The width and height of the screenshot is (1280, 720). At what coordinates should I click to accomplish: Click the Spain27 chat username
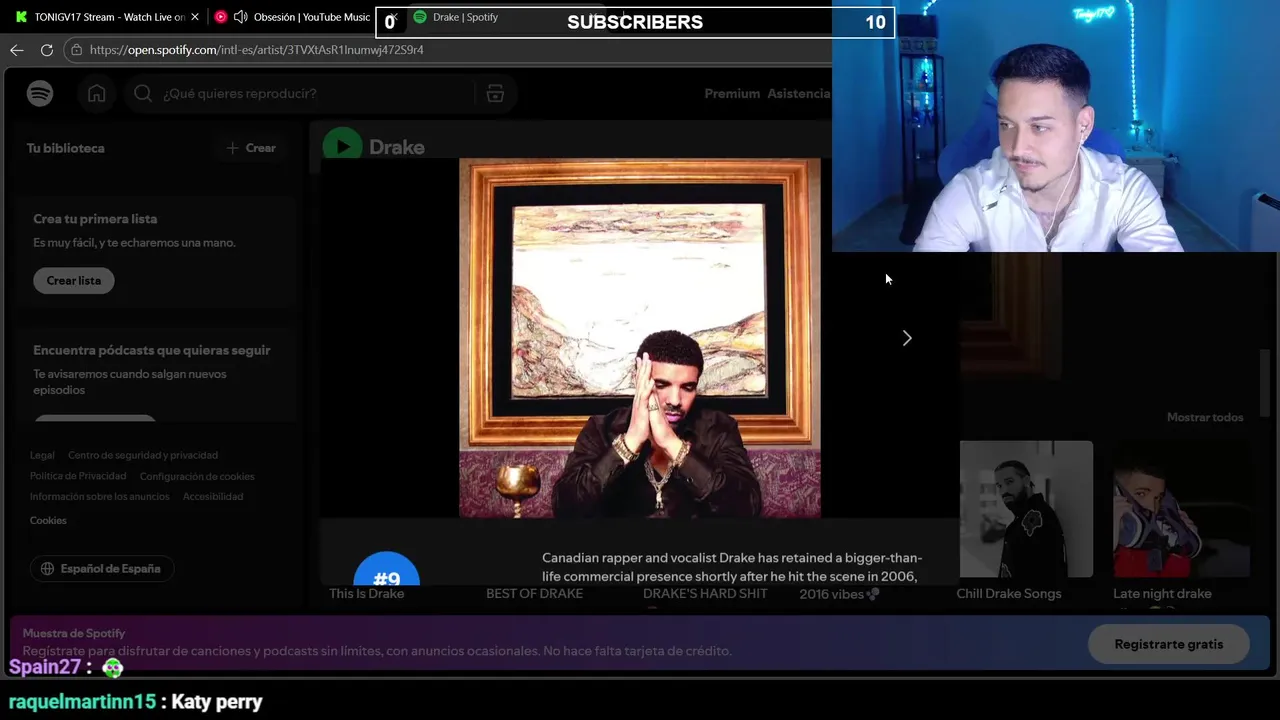45,667
